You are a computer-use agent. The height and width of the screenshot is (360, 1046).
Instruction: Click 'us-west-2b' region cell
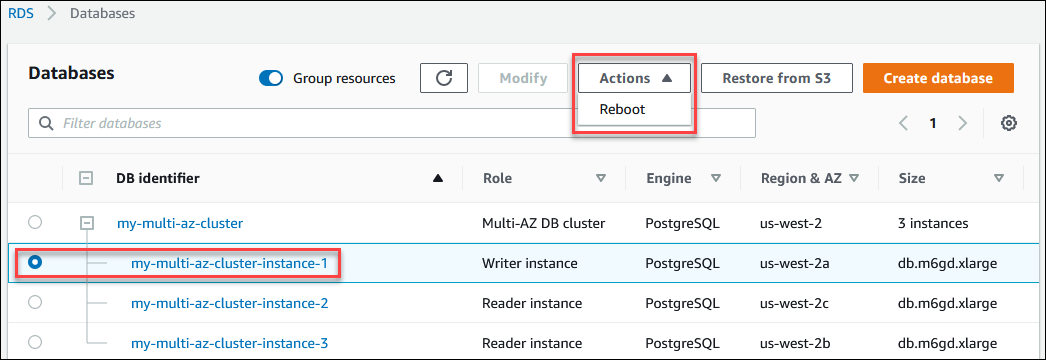click(x=794, y=343)
